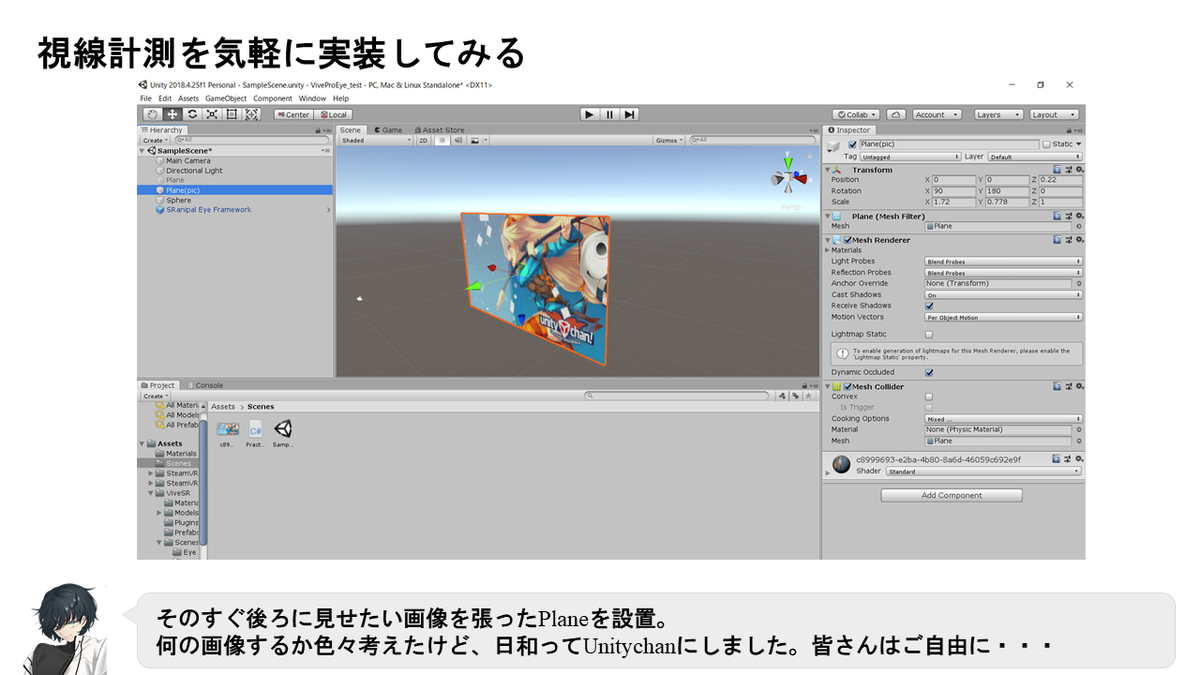Select the Rotate tool
The width and height of the screenshot is (1200, 675).
click(x=192, y=114)
